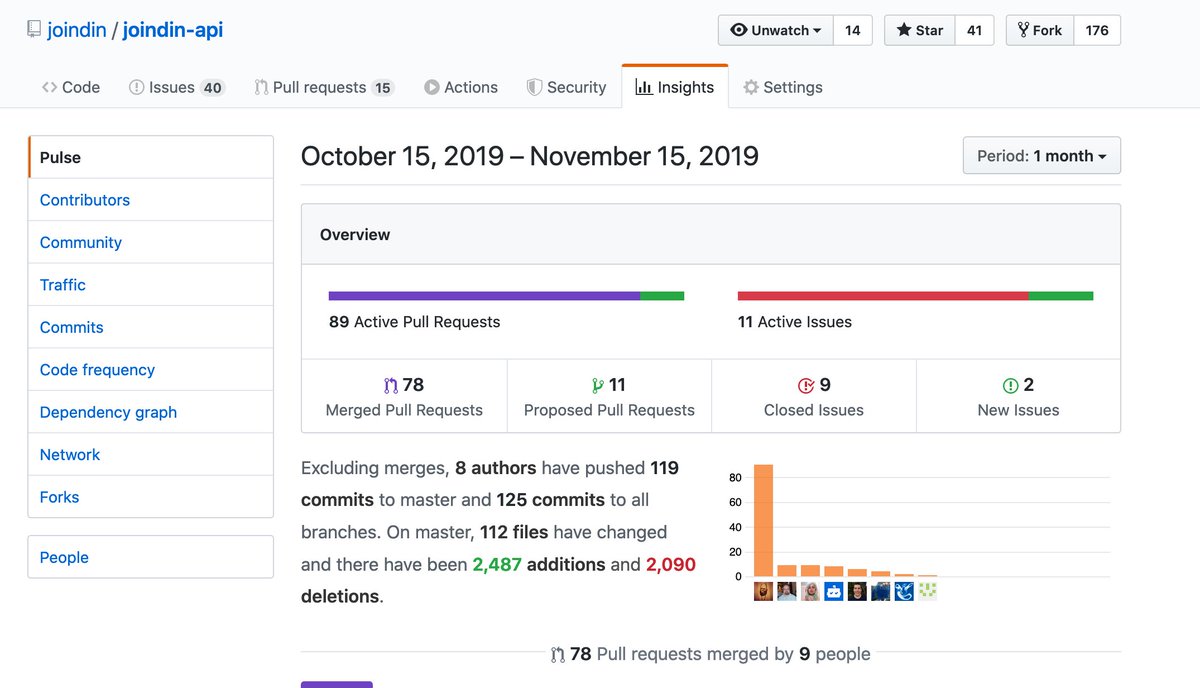Fork the repository
Image resolution: width=1200 pixels, height=688 pixels.
pos(1040,30)
